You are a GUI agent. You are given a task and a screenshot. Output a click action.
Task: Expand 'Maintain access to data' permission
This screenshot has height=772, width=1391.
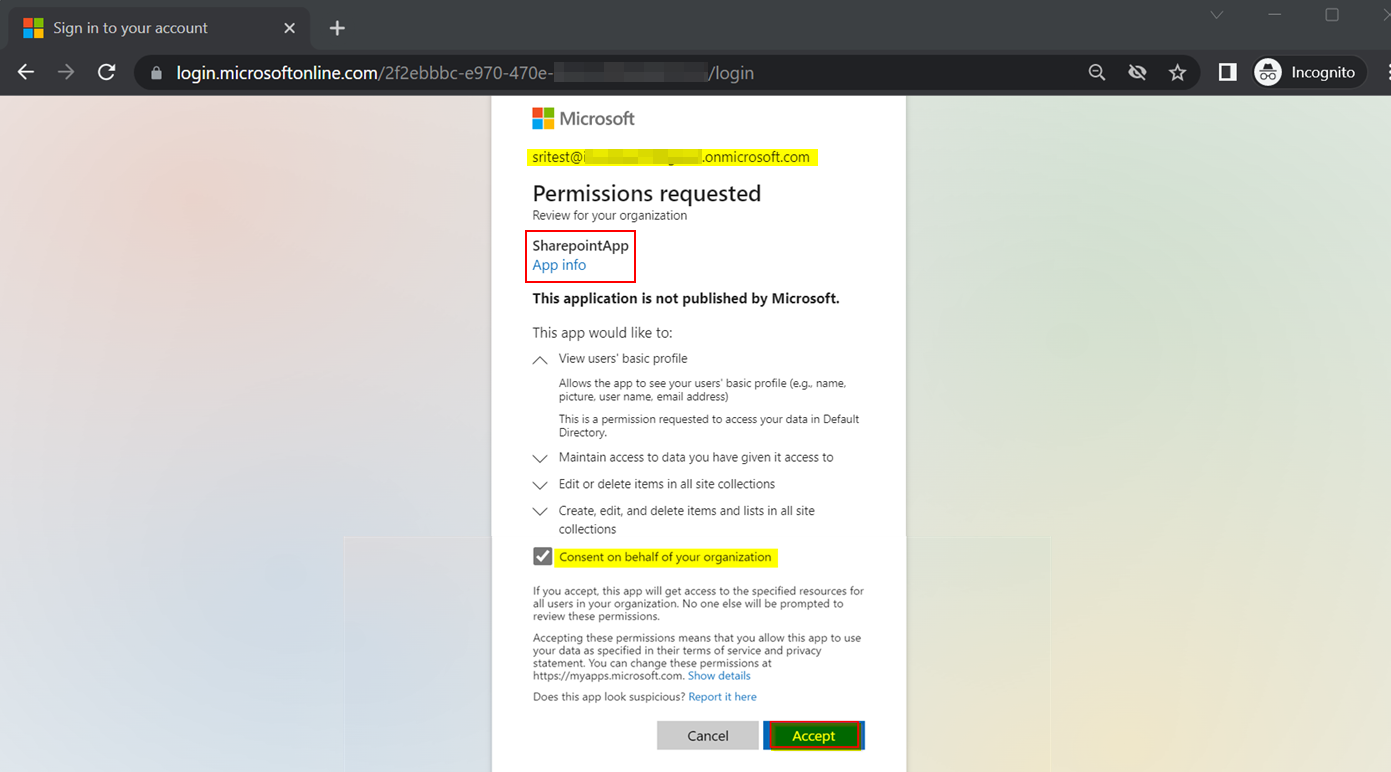[540, 458]
